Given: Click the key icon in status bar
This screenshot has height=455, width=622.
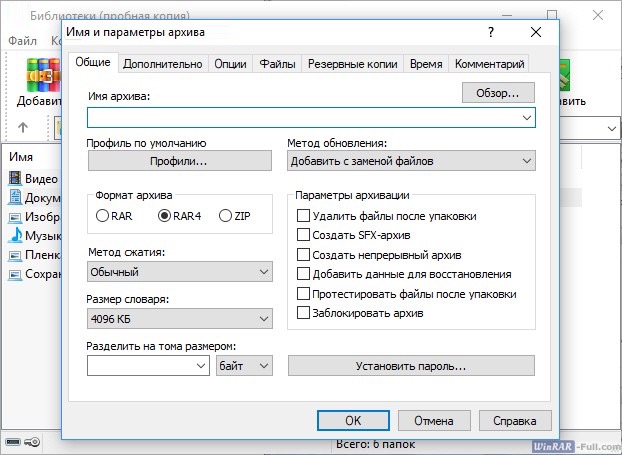Looking at the screenshot, I should tap(32, 442).
